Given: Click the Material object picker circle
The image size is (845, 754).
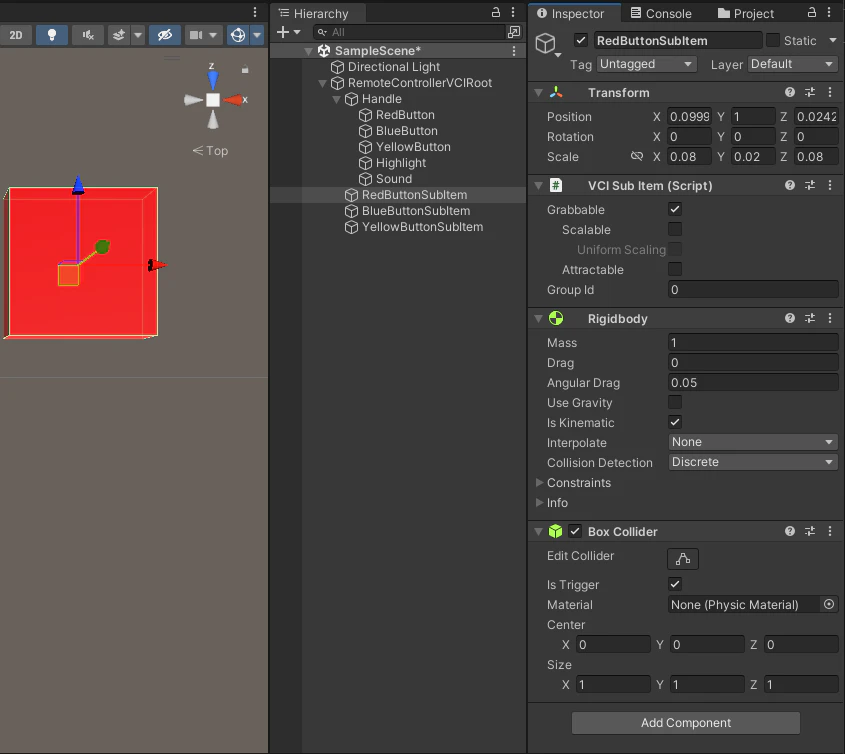Looking at the screenshot, I should [x=829, y=605].
